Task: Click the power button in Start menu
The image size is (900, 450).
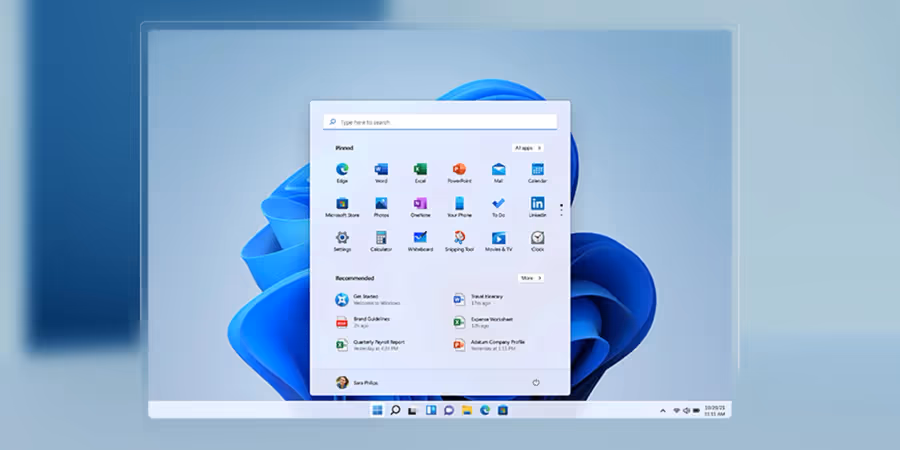Action: pos(536,382)
